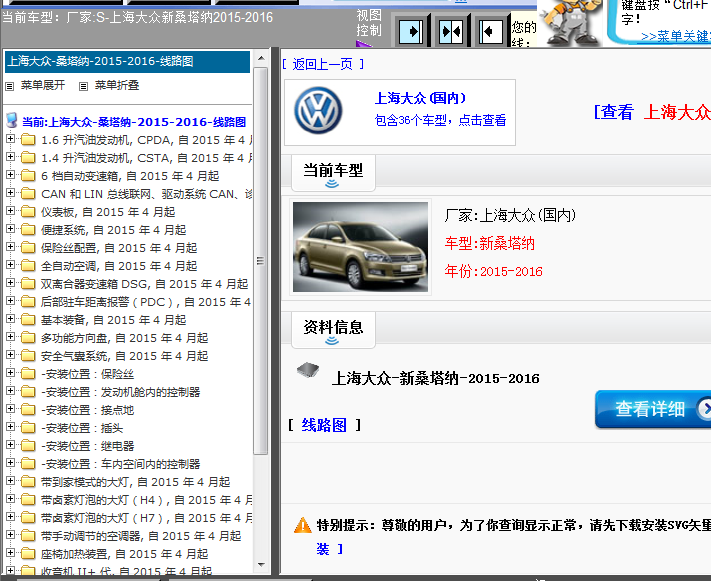Go back via 返回上一页 link
The height and width of the screenshot is (581, 711).
322,64
